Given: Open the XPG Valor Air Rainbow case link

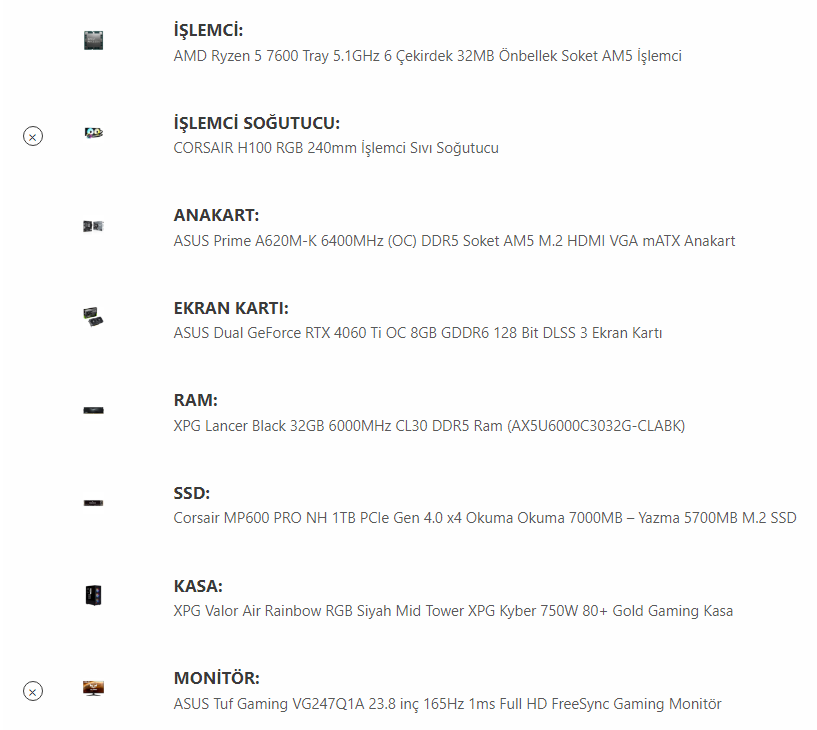Looking at the screenshot, I should click(453, 610).
